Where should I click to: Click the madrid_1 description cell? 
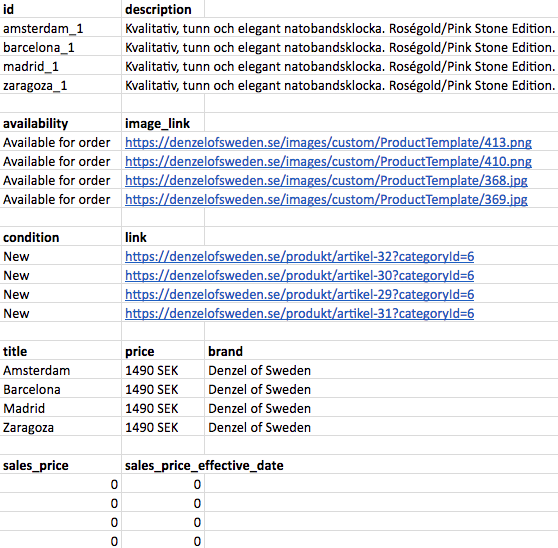tap(340, 67)
